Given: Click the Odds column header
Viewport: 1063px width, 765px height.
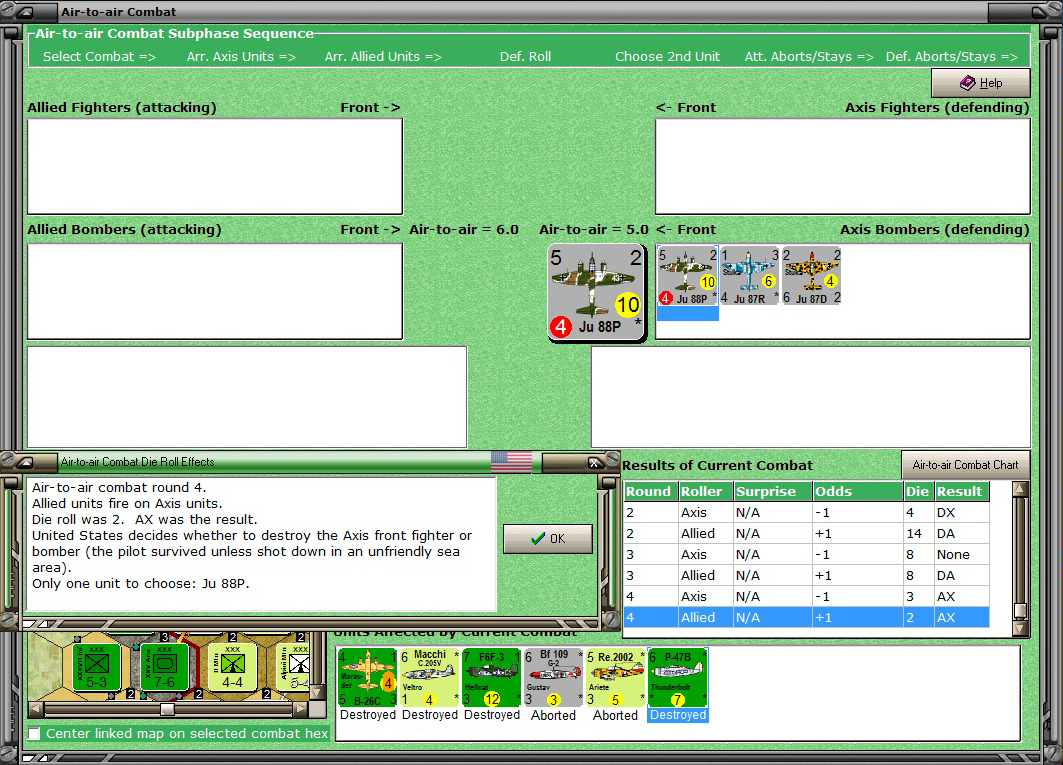Looking at the screenshot, I should [x=858, y=491].
